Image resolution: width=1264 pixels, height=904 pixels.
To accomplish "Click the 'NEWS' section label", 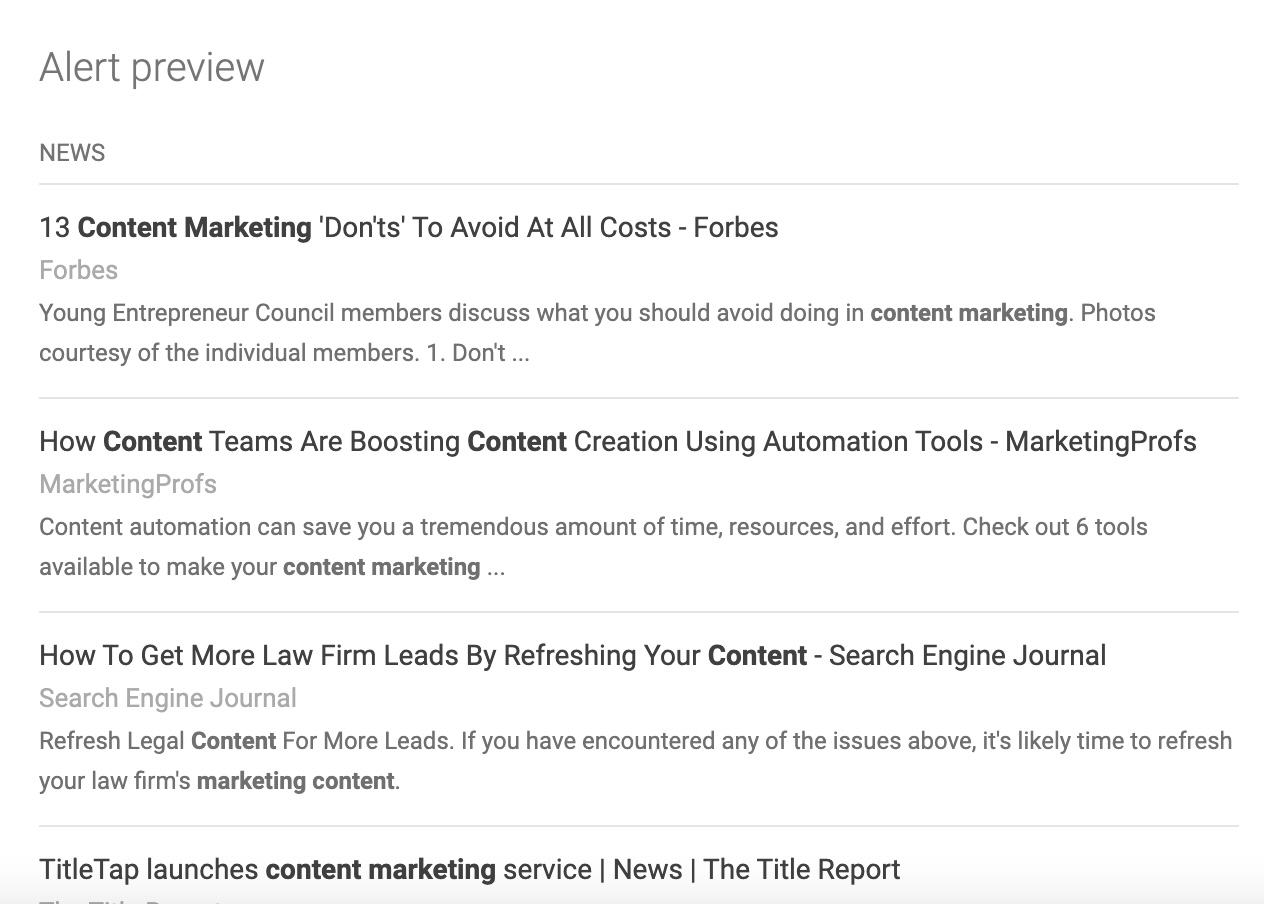I will coord(72,153).
